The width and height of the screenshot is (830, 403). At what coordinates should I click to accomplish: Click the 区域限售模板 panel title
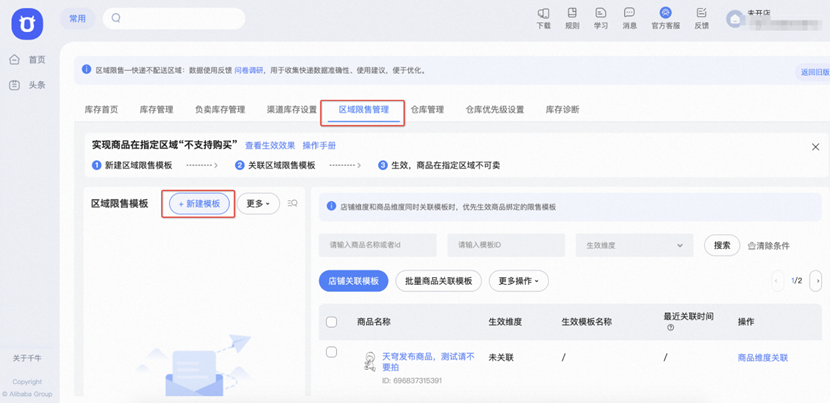tap(120, 203)
